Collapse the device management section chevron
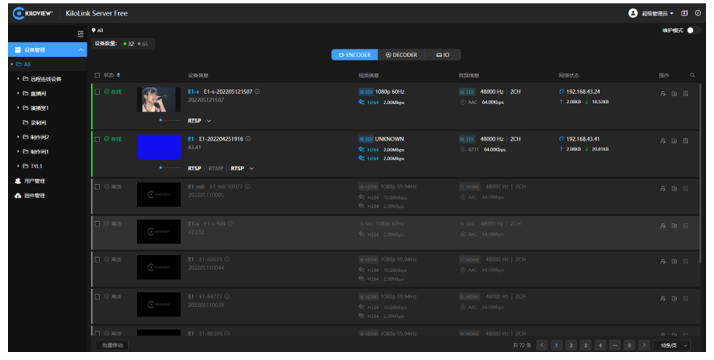 click(81, 50)
